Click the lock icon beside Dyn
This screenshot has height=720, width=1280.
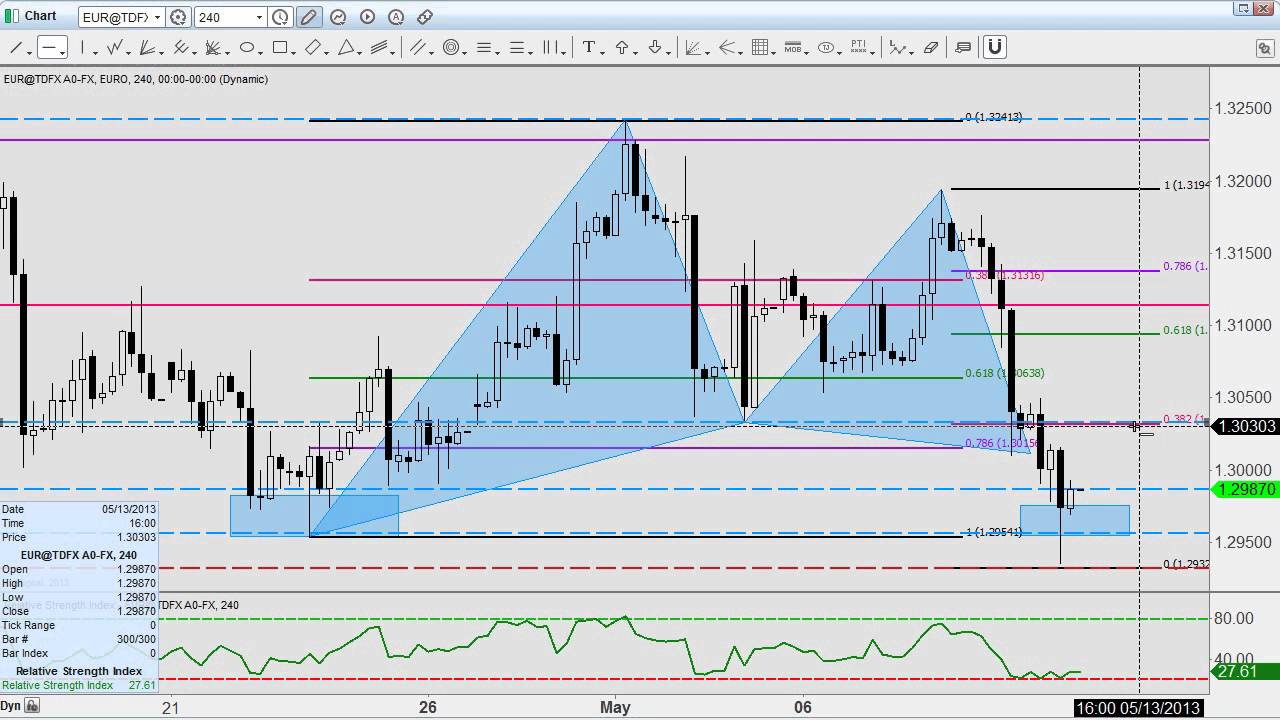[x=32, y=706]
